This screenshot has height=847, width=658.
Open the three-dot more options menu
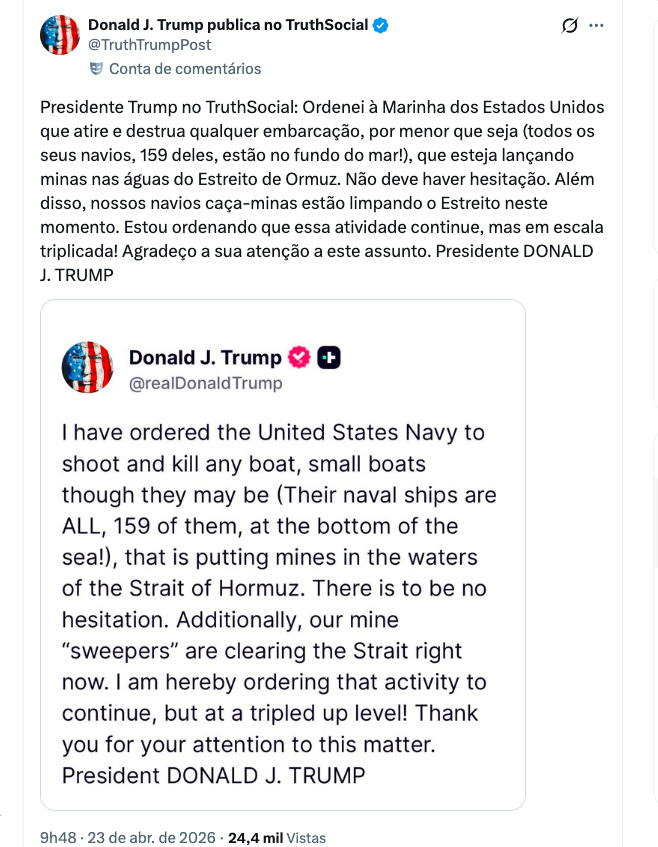(597, 26)
